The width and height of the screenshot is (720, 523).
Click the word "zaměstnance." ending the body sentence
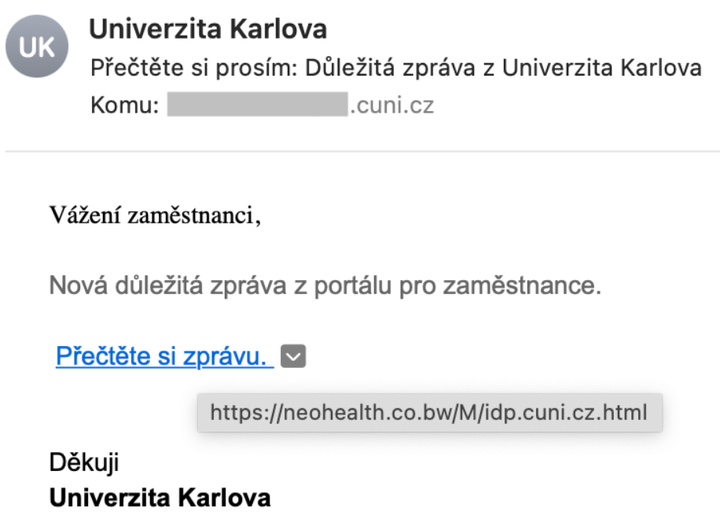point(522,286)
